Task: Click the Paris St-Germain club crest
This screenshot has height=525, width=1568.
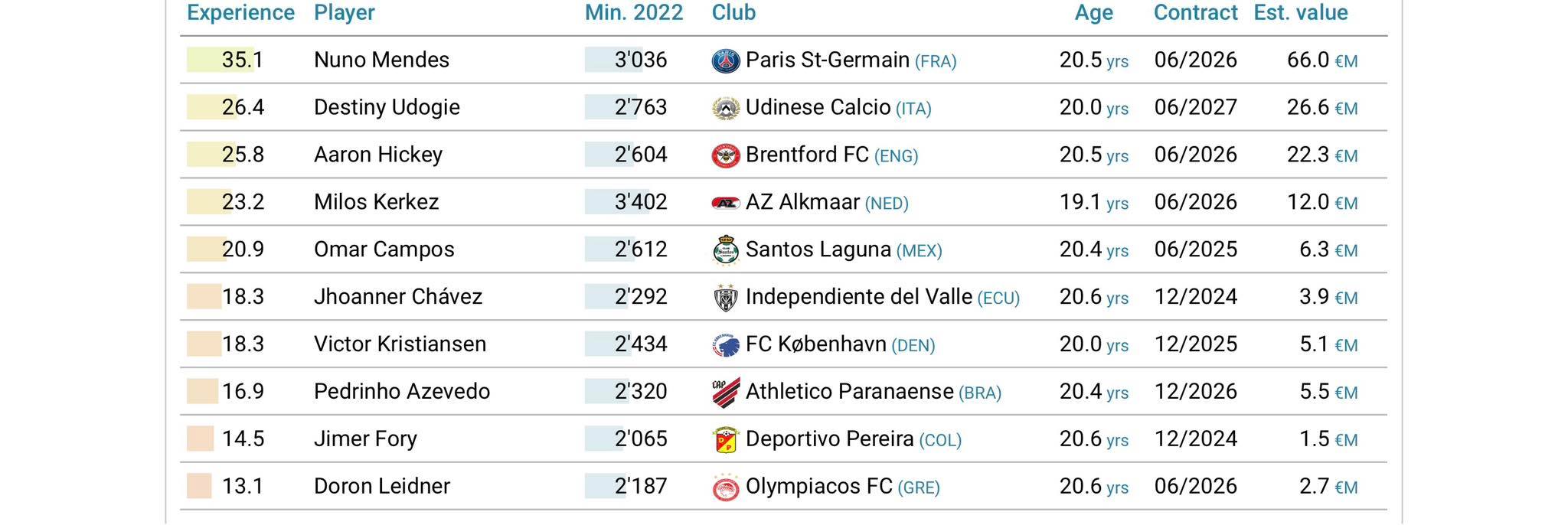Action: [x=725, y=60]
